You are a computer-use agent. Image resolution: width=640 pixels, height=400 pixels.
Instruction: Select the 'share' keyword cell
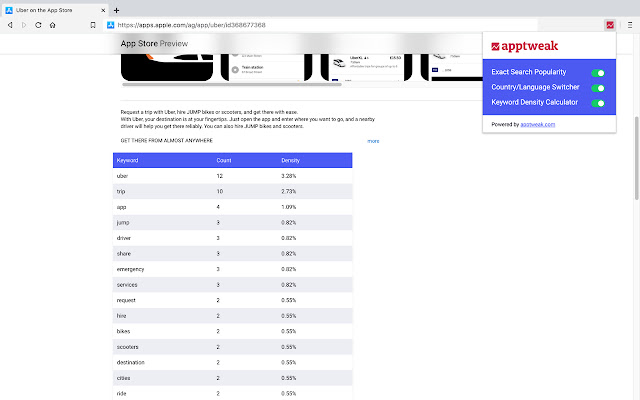point(124,253)
